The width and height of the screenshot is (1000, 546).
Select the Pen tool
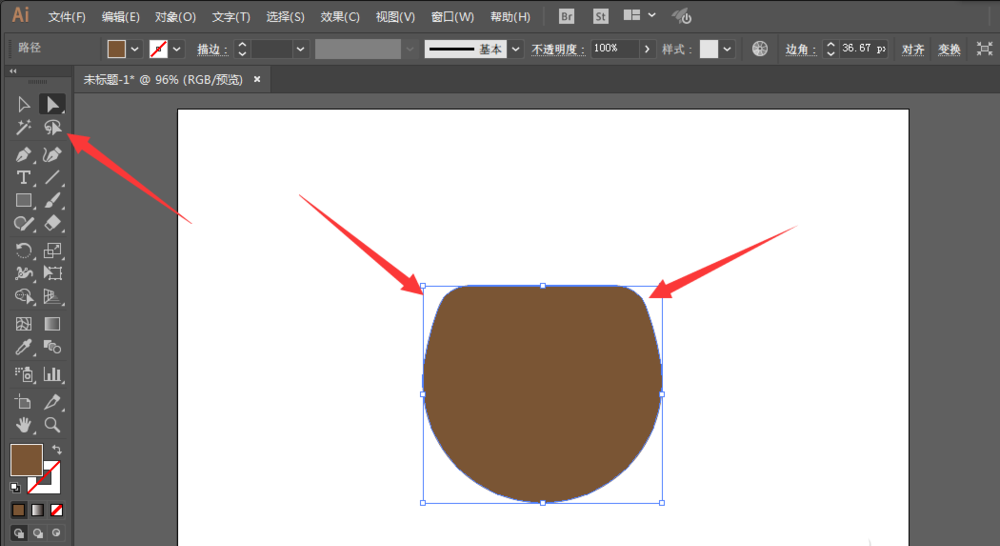tap(24, 154)
